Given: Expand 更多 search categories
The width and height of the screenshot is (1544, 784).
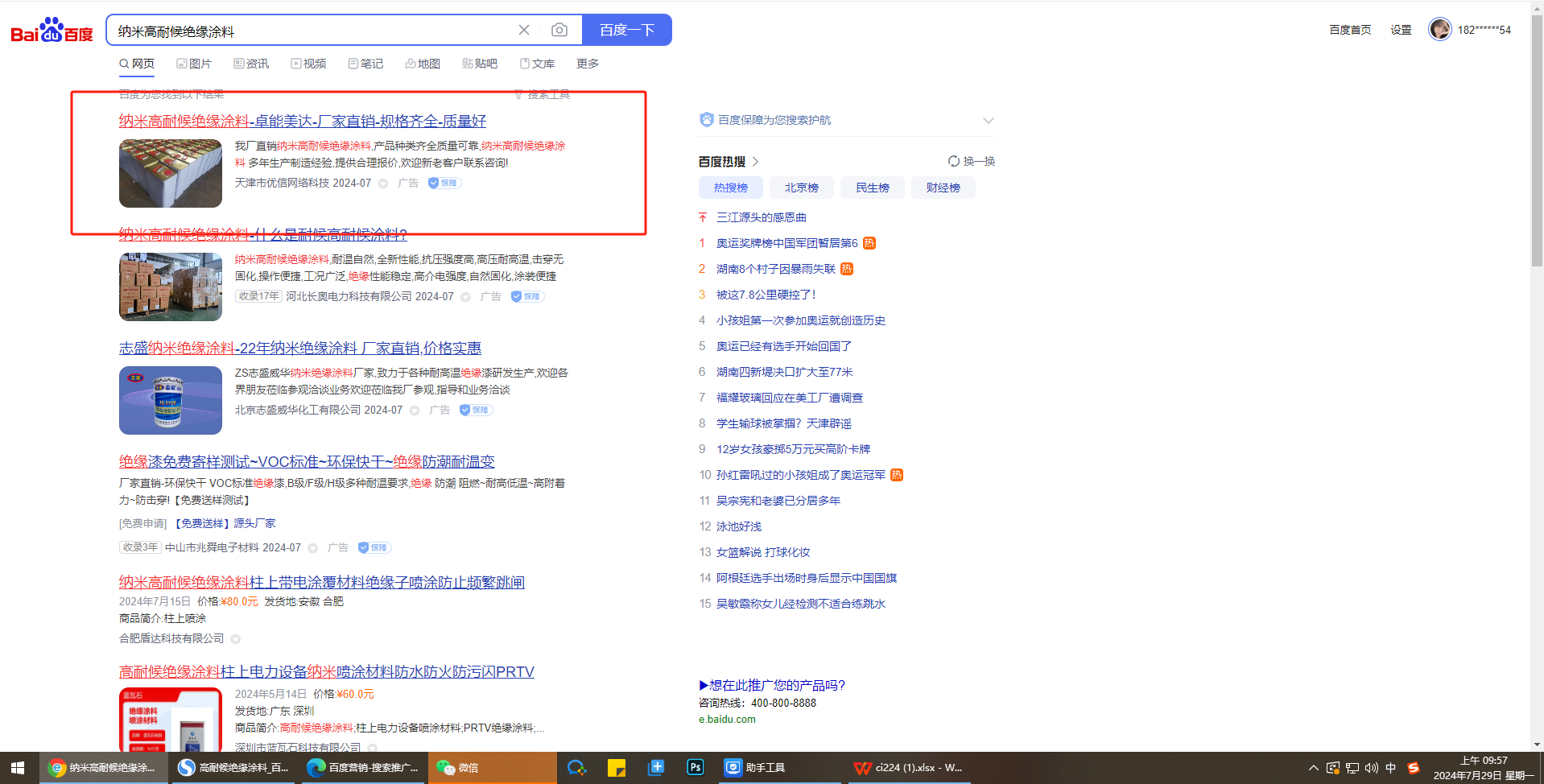Looking at the screenshot, I should coord(587,64).
